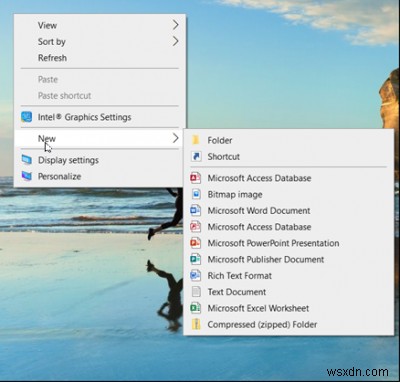Open the New submenu
Viewport: 400px width, 382px height.
coord(100,138)
